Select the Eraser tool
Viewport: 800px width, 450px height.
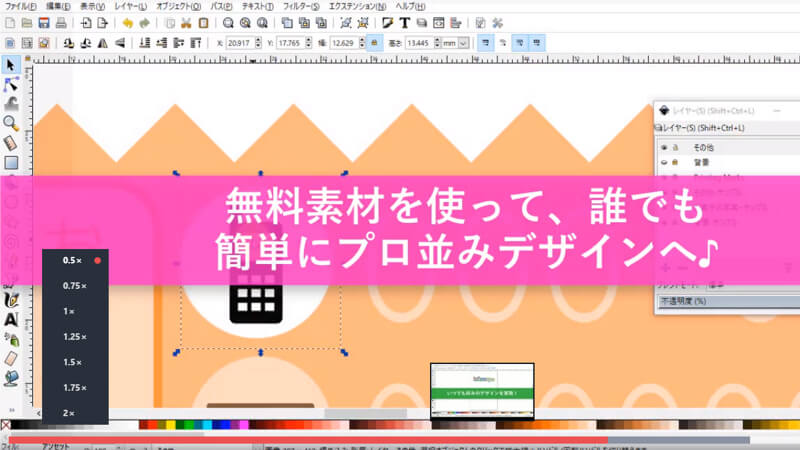coord(11,359)
